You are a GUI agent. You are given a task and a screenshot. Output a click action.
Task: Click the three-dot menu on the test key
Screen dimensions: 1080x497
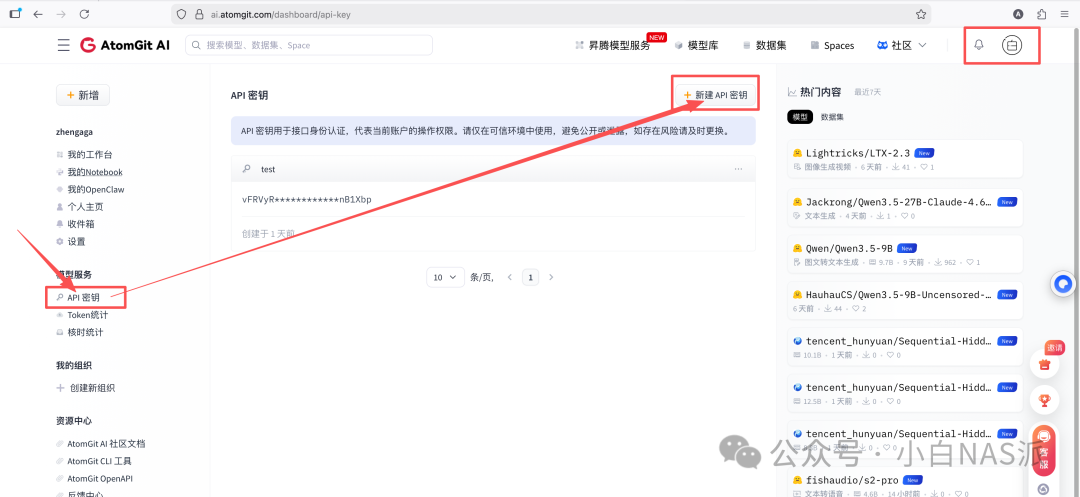click(738, 169)
